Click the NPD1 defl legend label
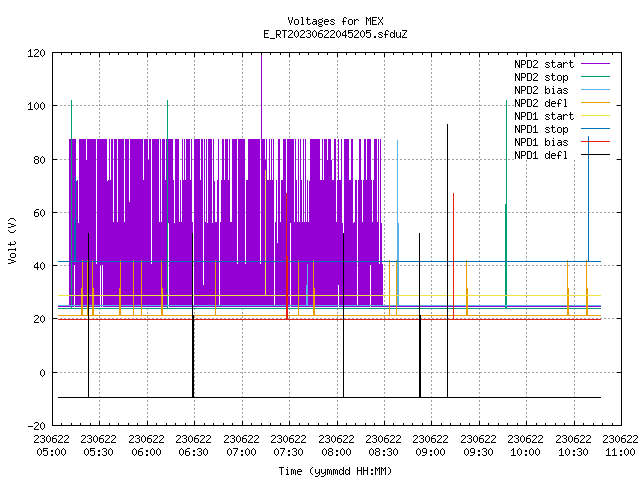The width and height of the screenshot is (640, 480). [541, 156]
